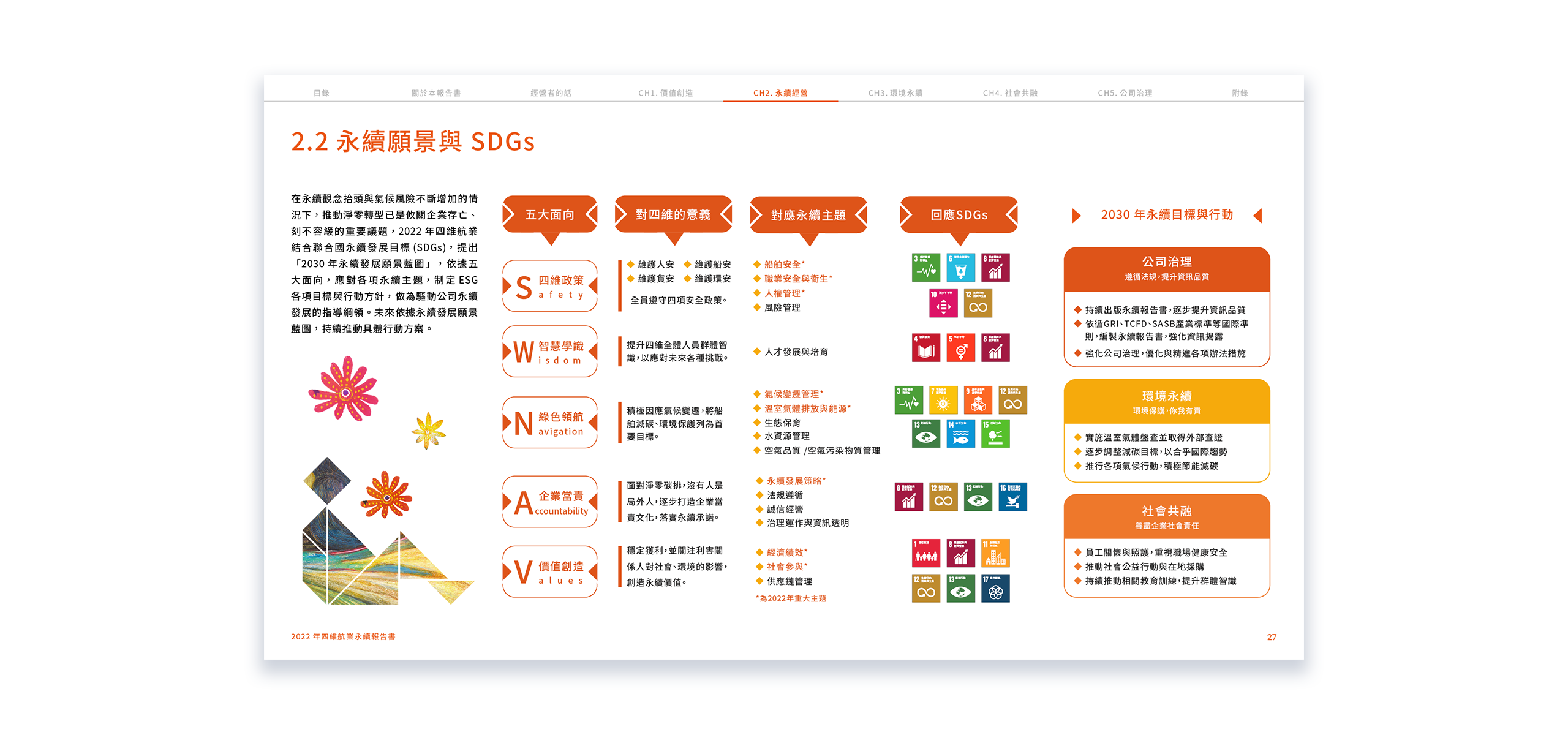Select the N Navigation 綠色領航 badge

(x=549, y=423)
